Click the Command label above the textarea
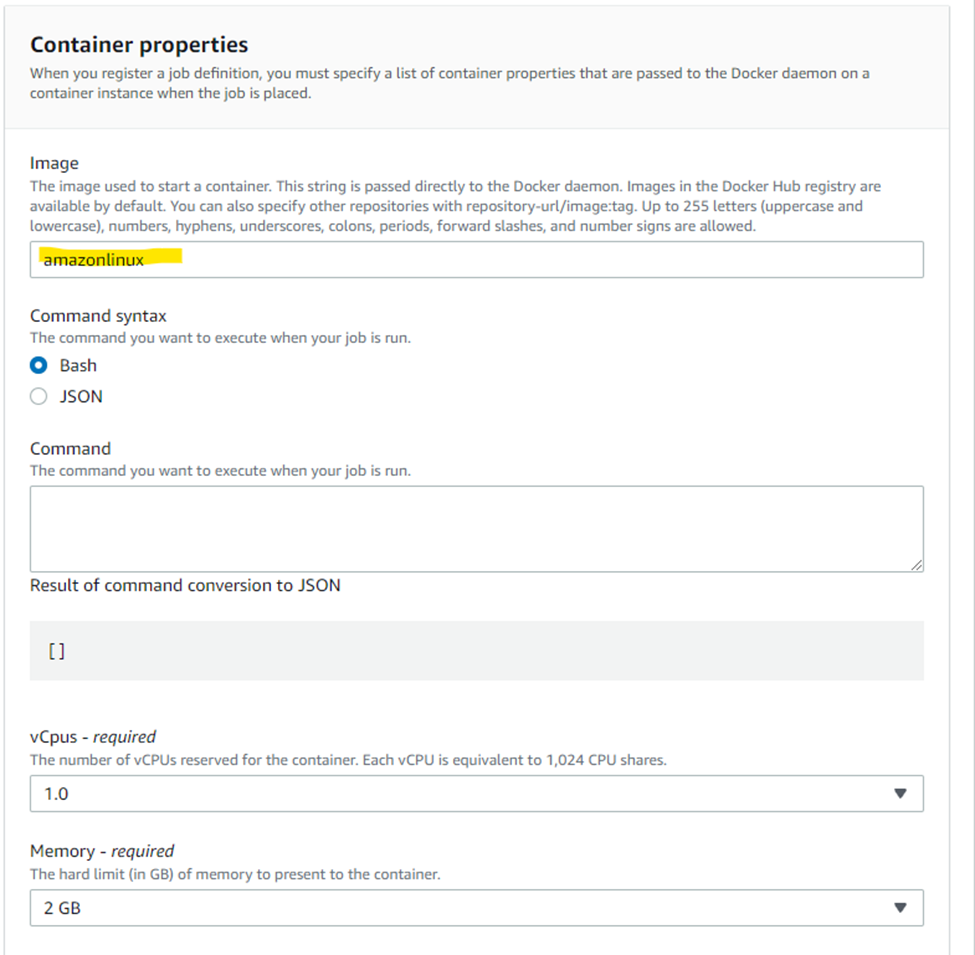Image resolution: width=975 pixels, height=955 pixels. [70, 449]
